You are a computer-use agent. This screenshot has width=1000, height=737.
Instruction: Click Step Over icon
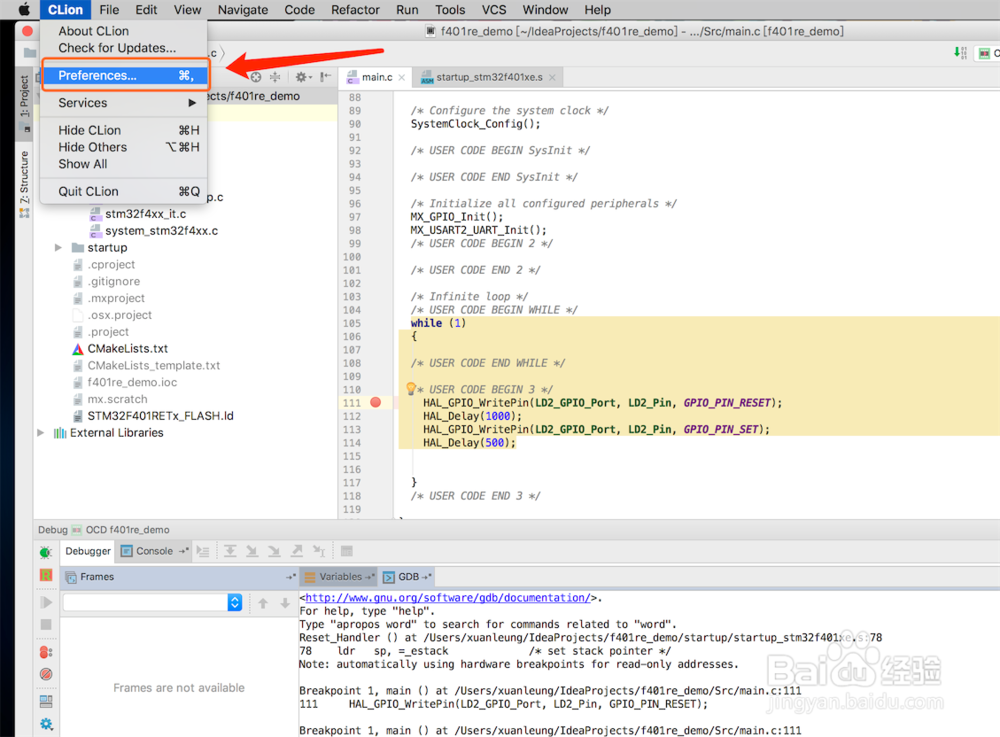[230, 551]
